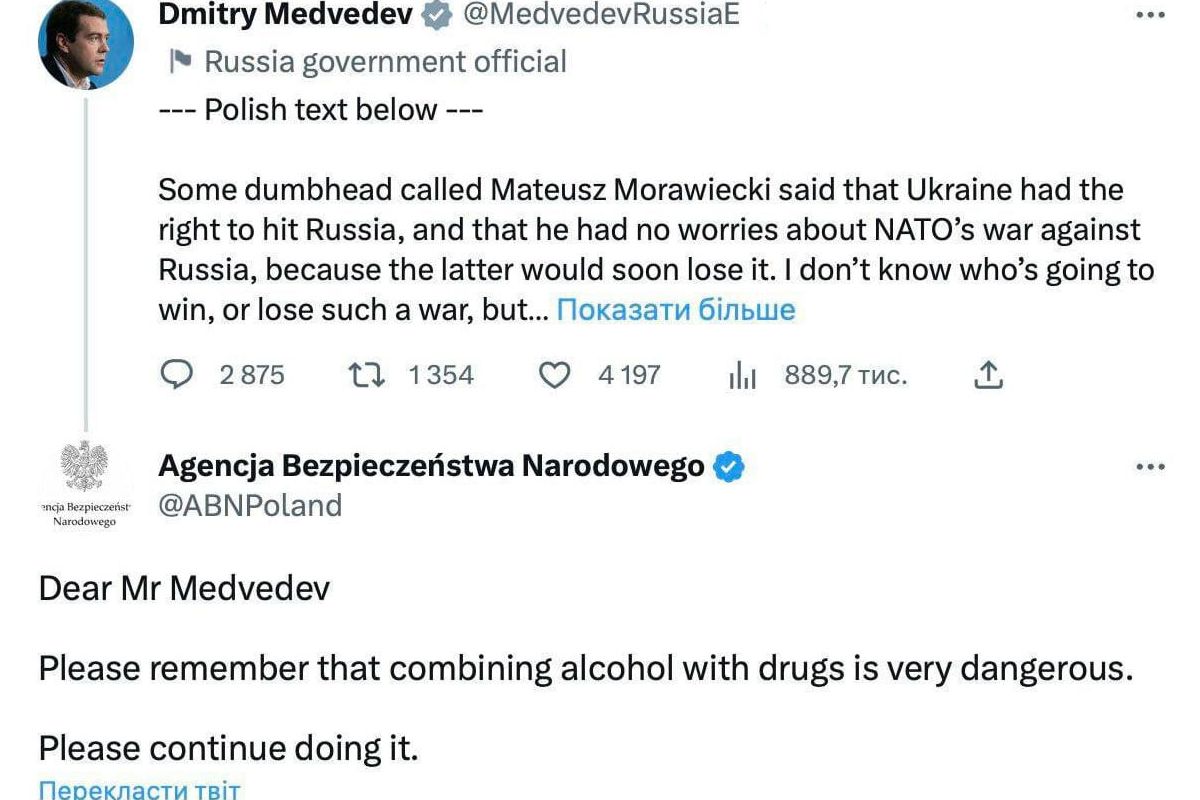Open the three-dot menu on ABNPoland's reply
This screenshot has height=800, width=1200.
(x=1151, y=467)
